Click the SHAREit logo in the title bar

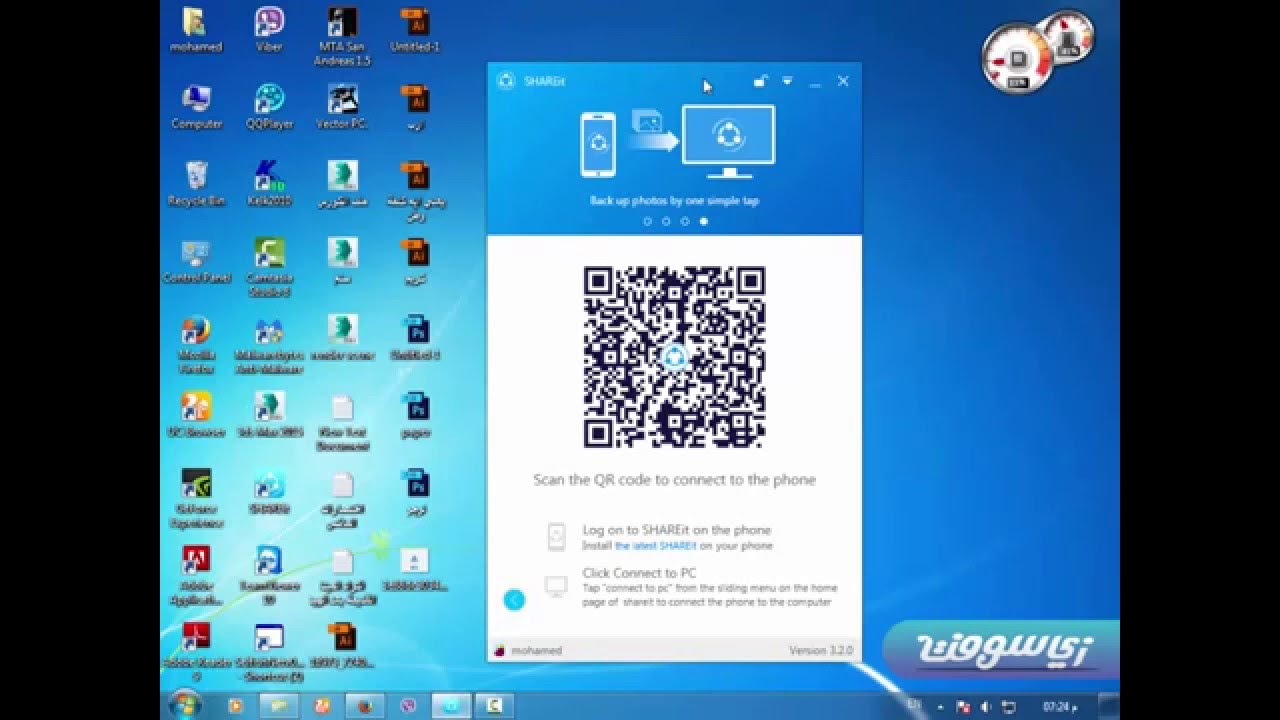click(x=506, y=81)
